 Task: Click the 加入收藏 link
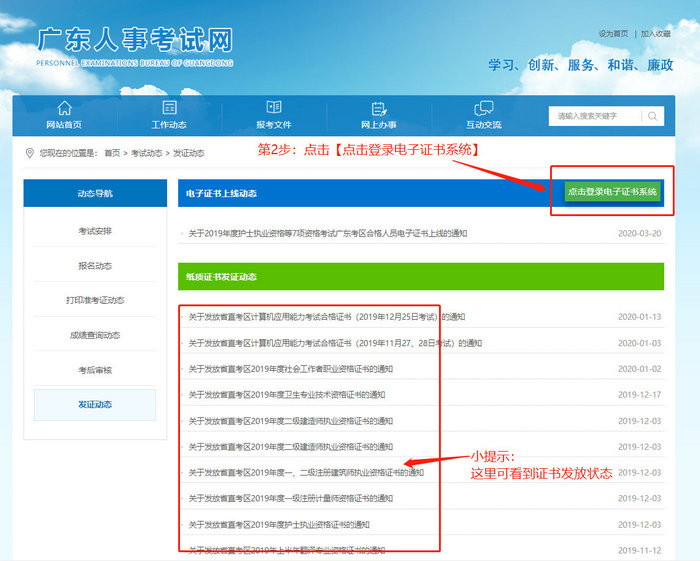[x=656, y=33]
